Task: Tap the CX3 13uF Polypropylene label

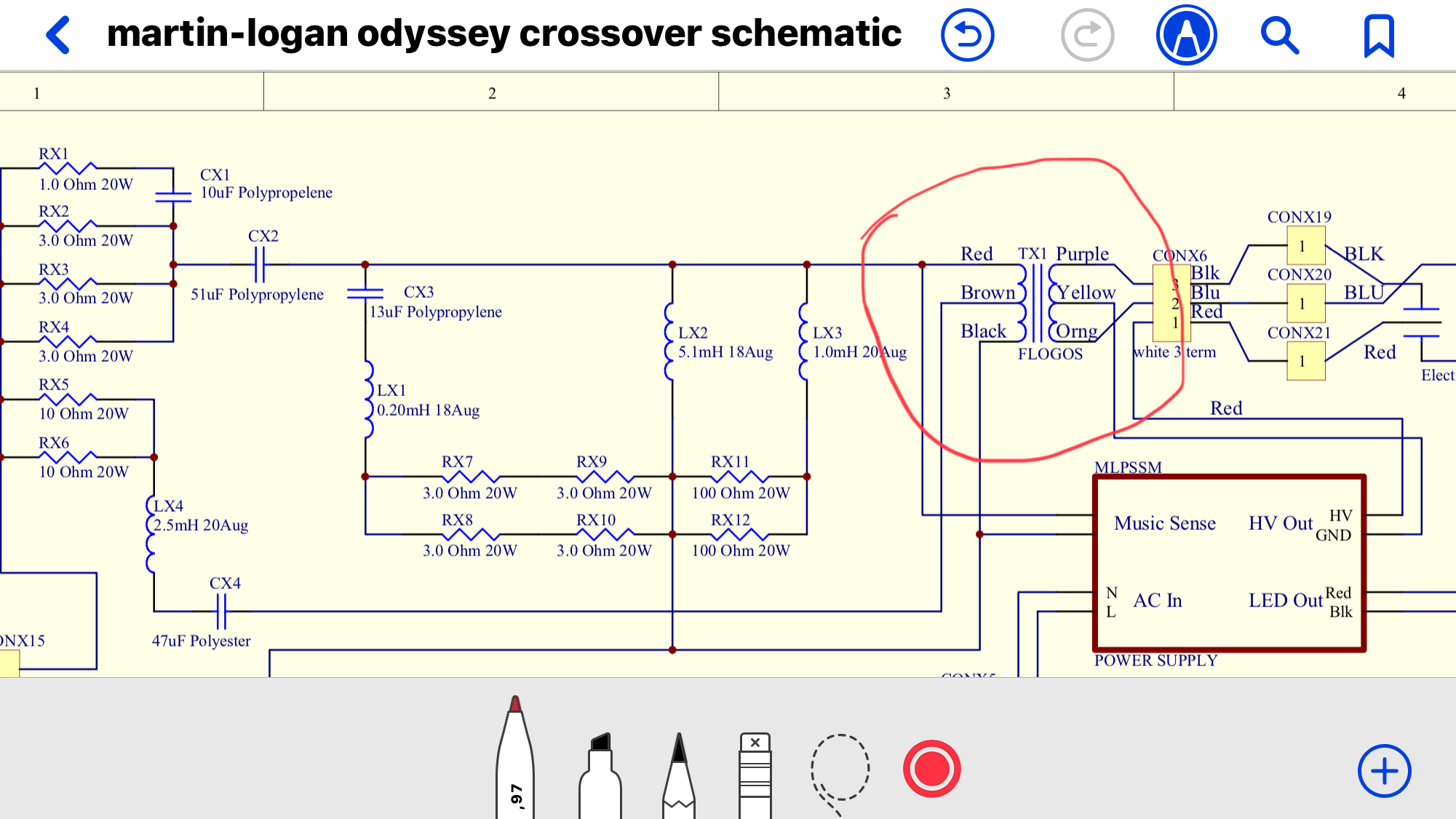Action: 435,302
